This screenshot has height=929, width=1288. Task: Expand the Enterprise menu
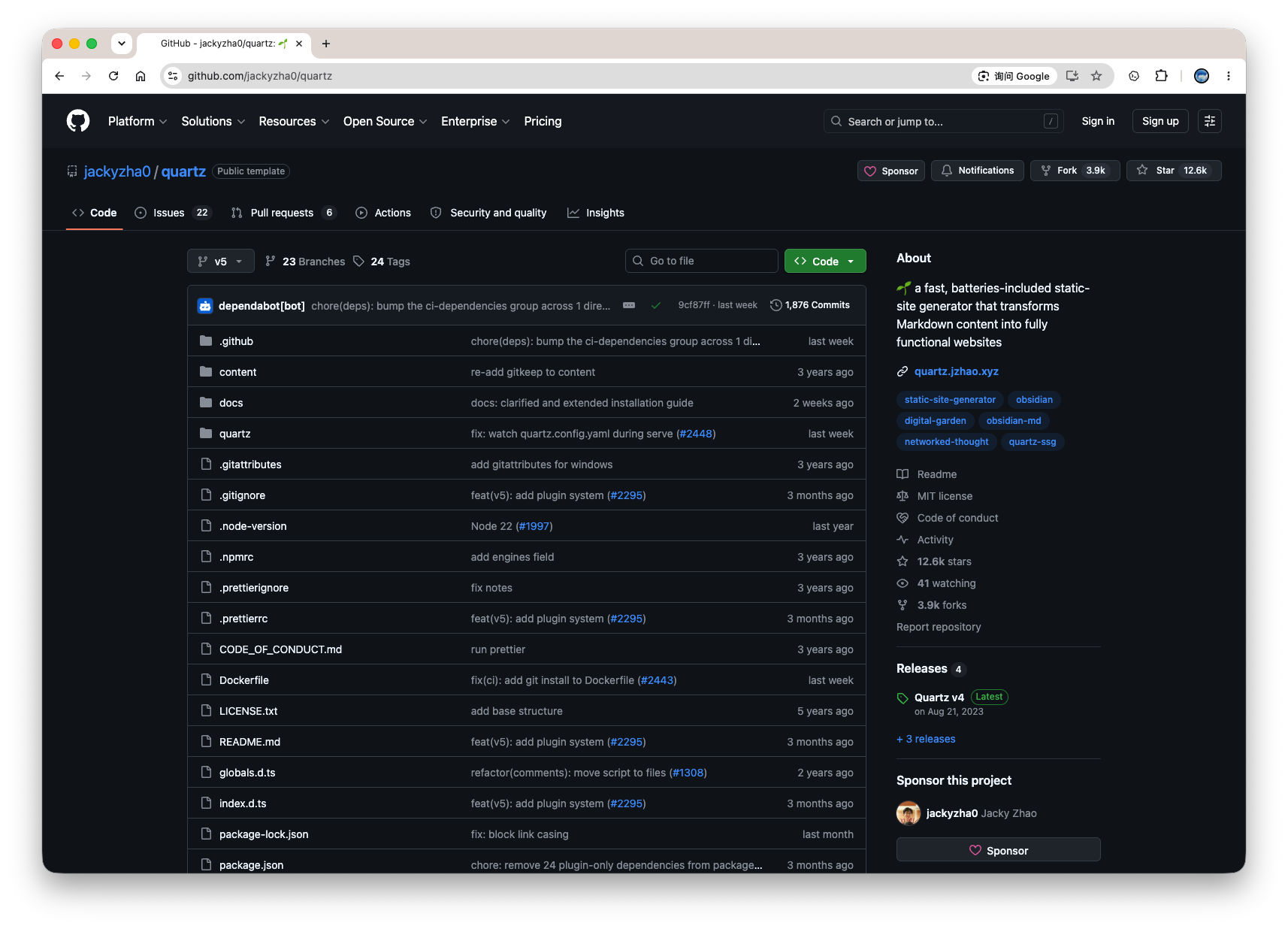(475, 121)
